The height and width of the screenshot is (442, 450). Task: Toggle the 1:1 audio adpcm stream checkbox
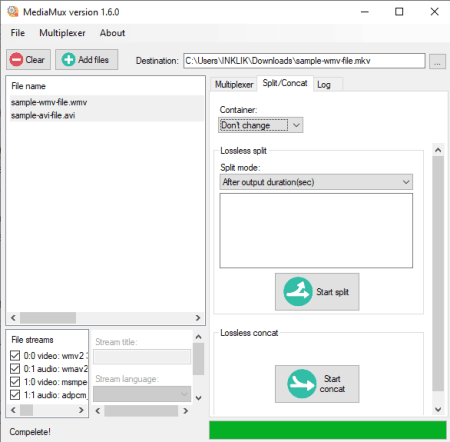(15, 395)
